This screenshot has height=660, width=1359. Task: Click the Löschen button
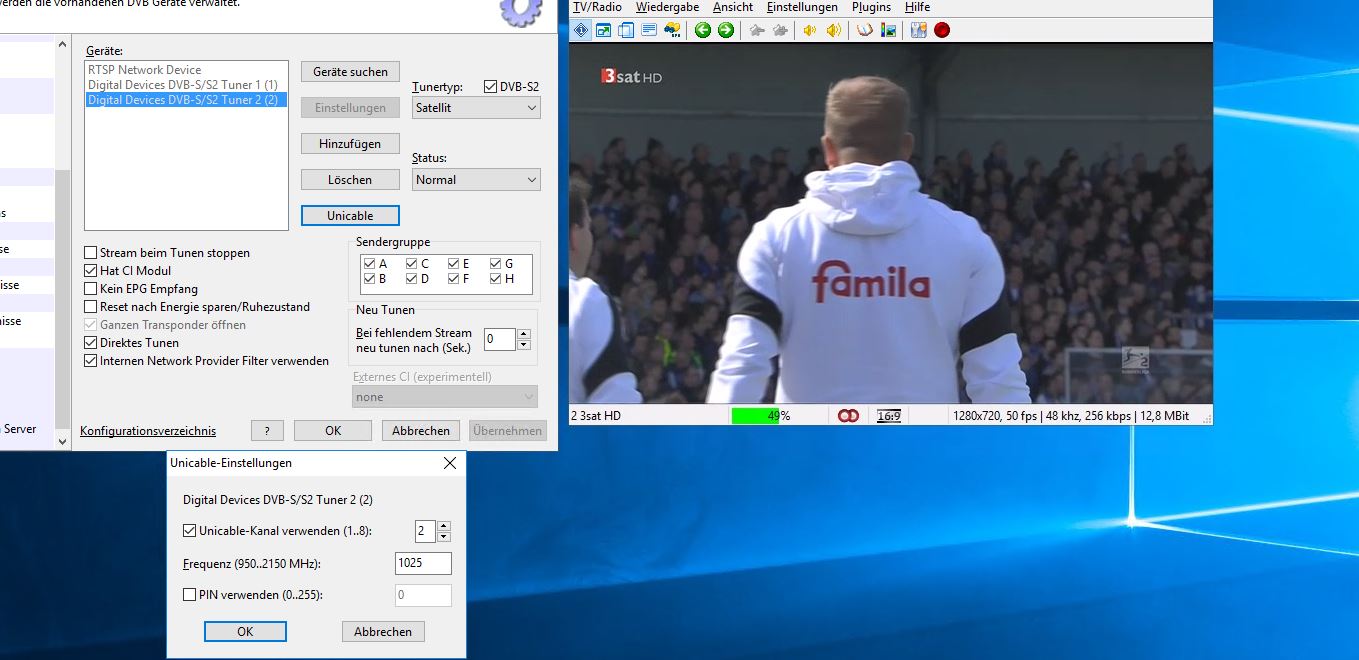click(x=350, y=180)
